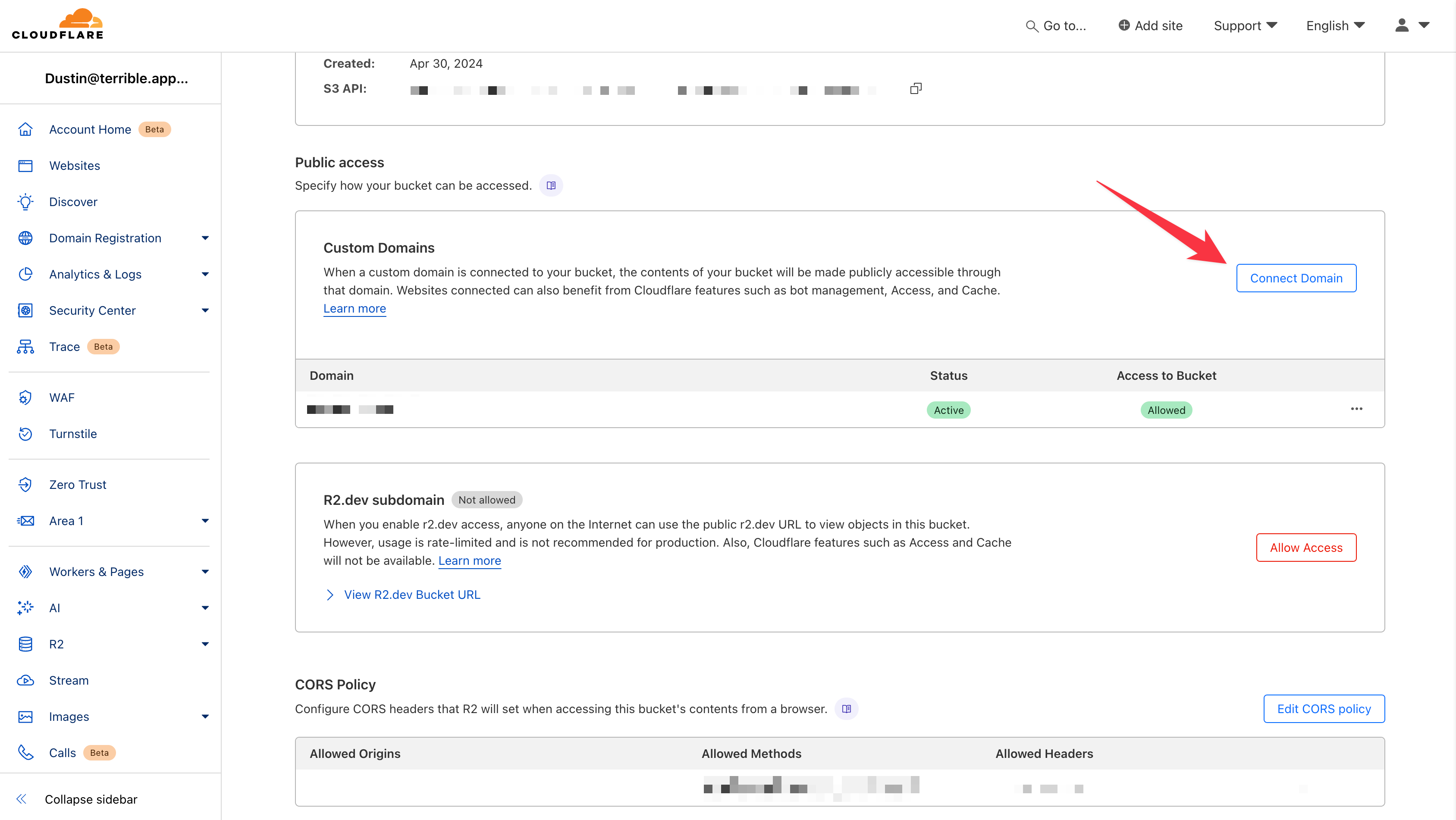Click the Add site plus icon
Image resolution: width=1456 pixels, height=820 pixels.
pyautogui.click(x=1123, y=25)
